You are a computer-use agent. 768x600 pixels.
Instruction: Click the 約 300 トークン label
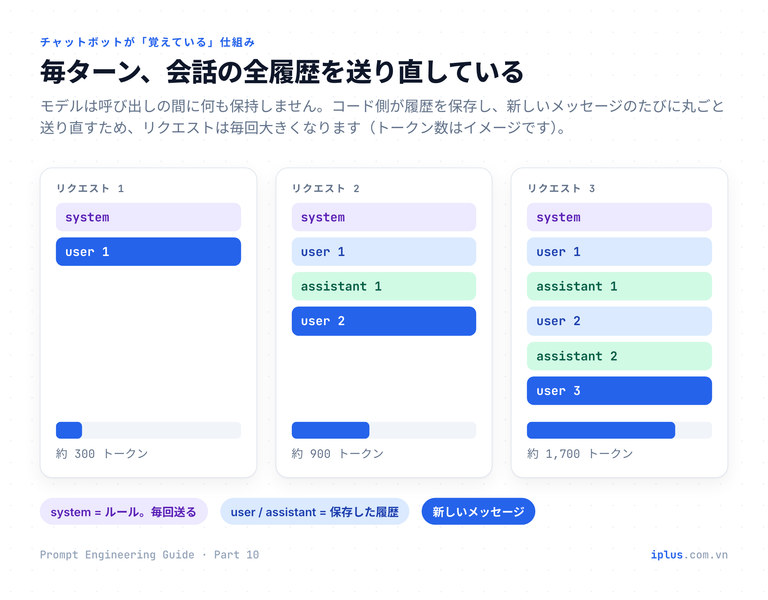pos(102,454)
